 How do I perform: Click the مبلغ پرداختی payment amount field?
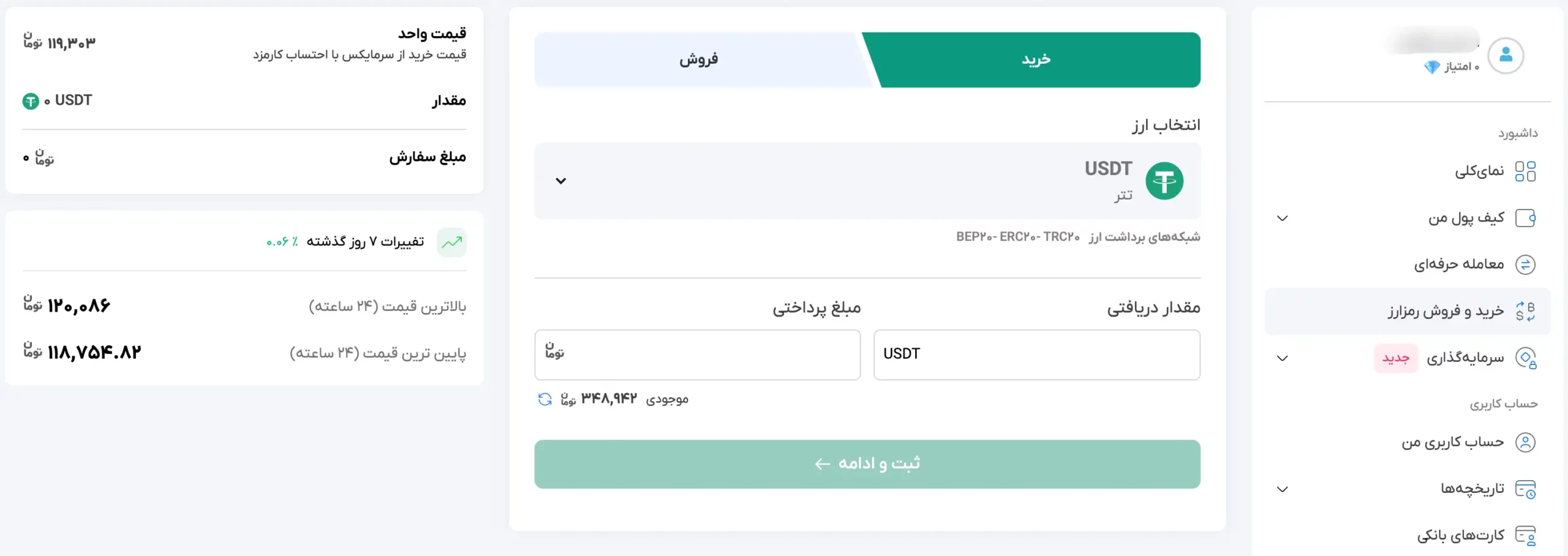[698, 355]
